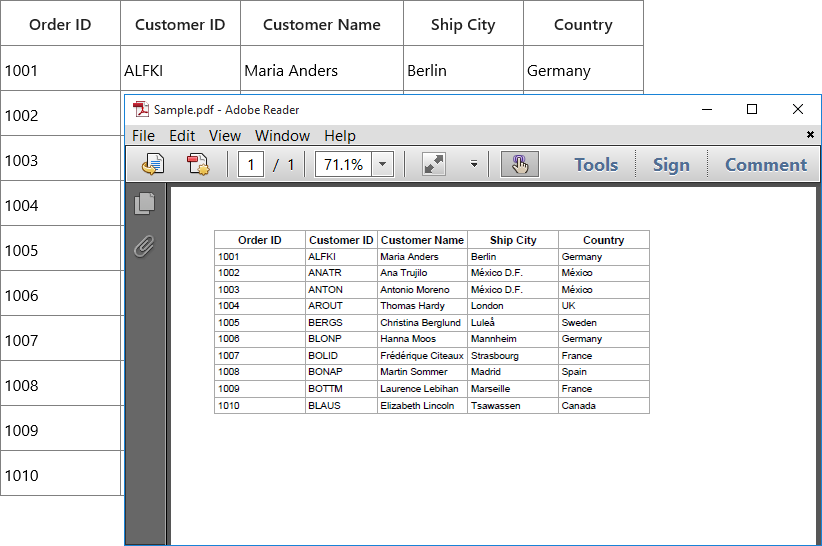Click Country header in background grid
This screenshot has height=546, width=822.
(x=583, y=24)
